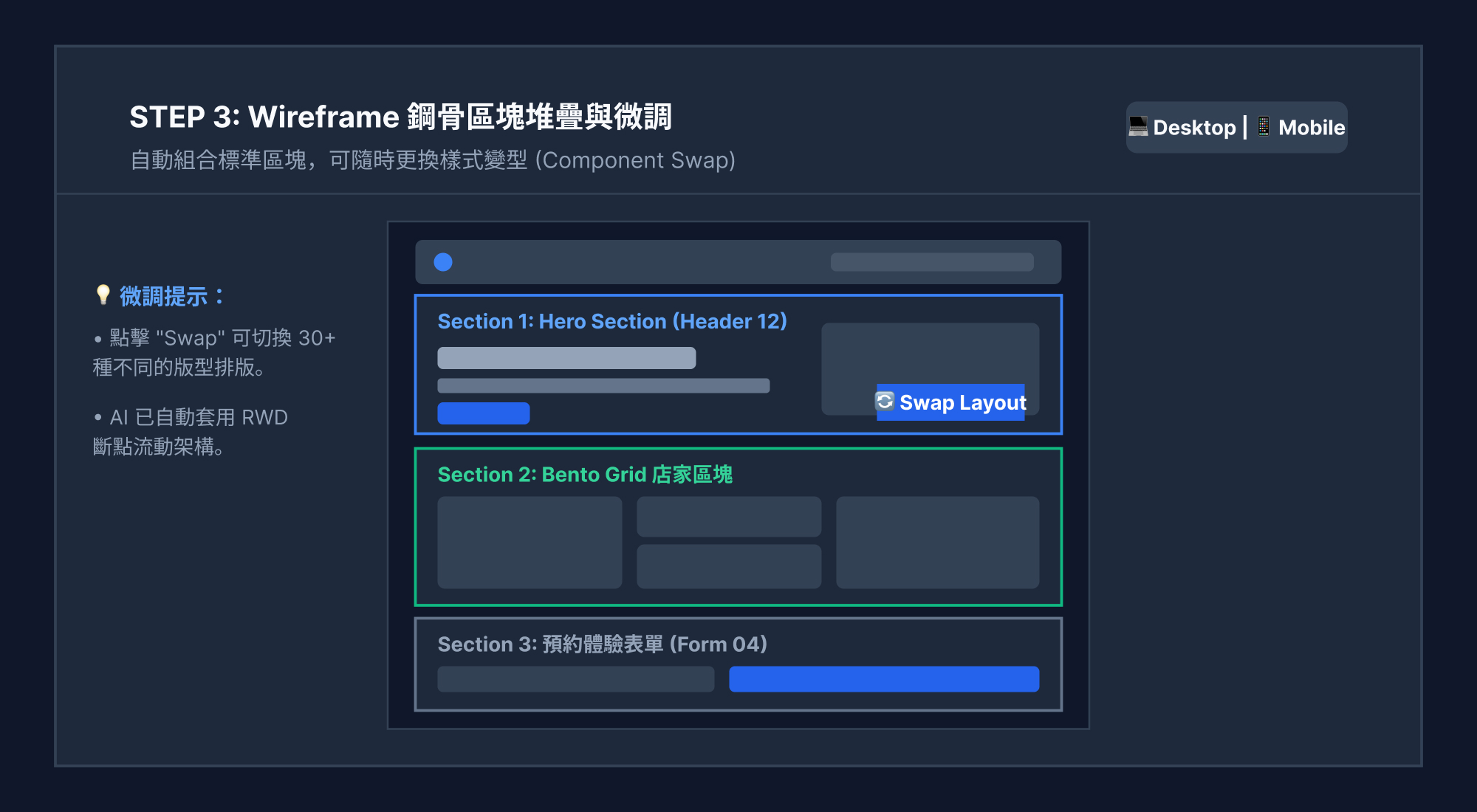Click the navbar menu placeholder bar
The width and height of the screenshot is (1477, 812).
click(932, 262)
